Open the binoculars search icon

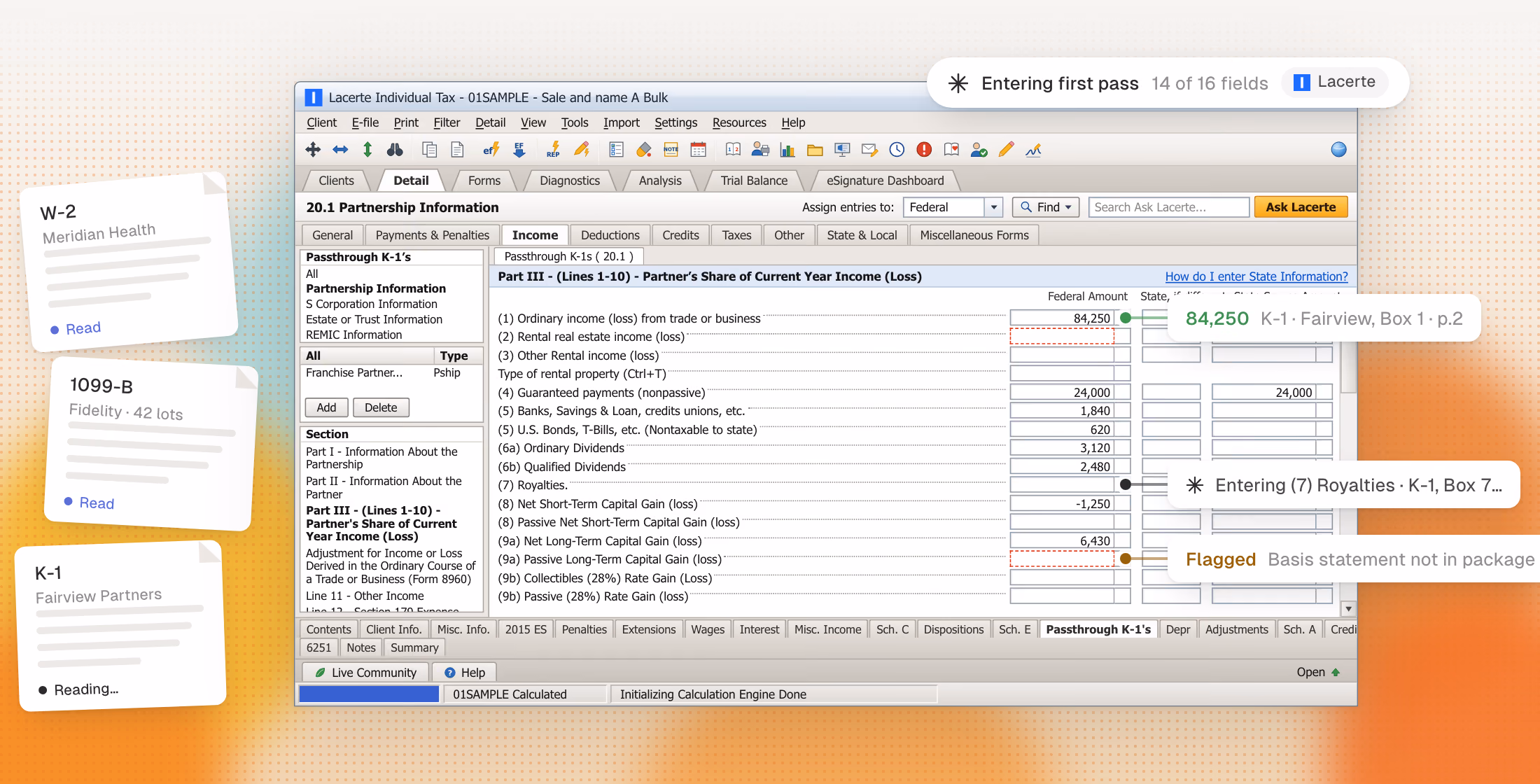tap(395, 150)
